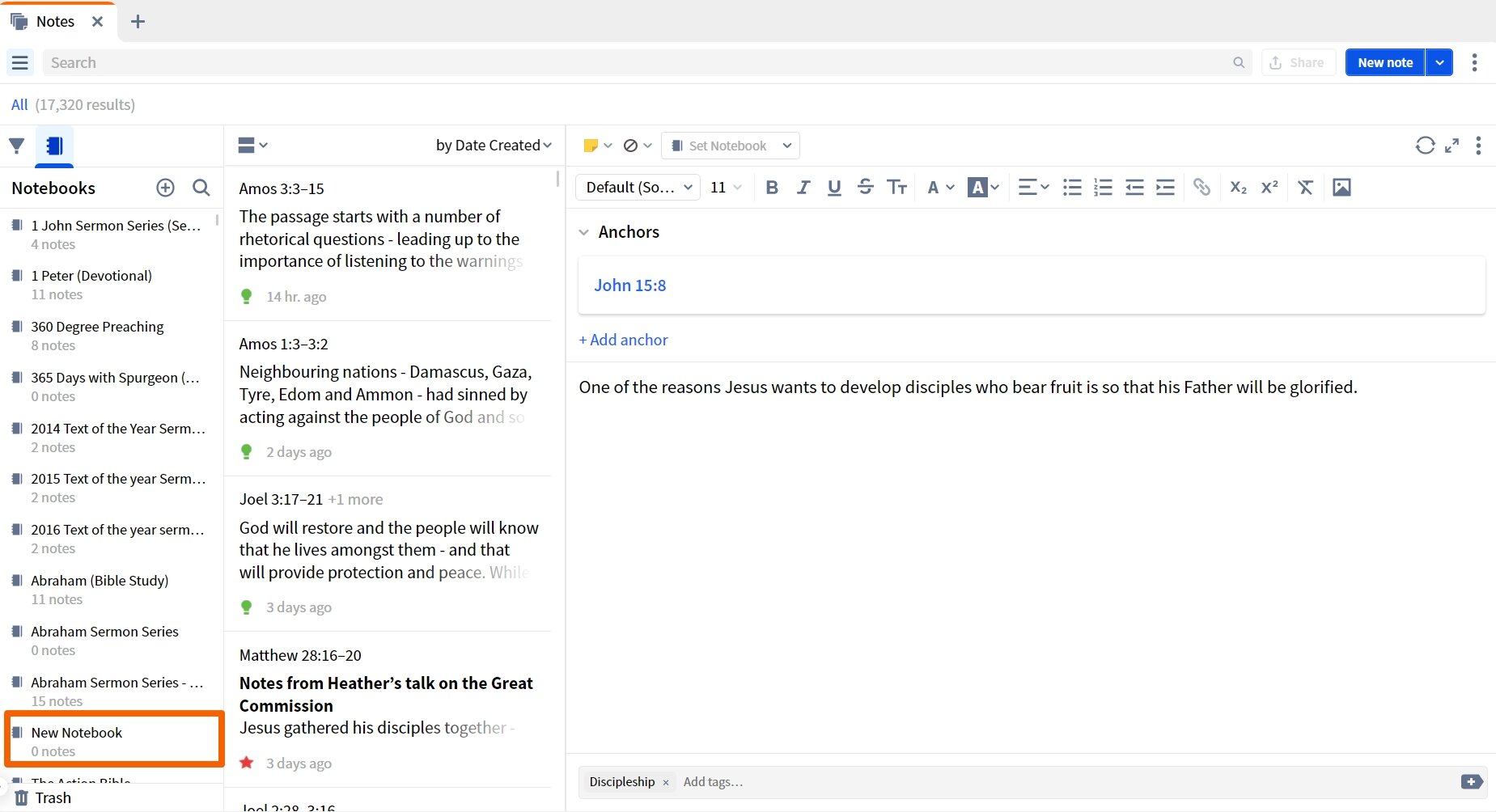Open the Trash folder
This screenshot has height=812, width=1496.
(x=44, y=797)
